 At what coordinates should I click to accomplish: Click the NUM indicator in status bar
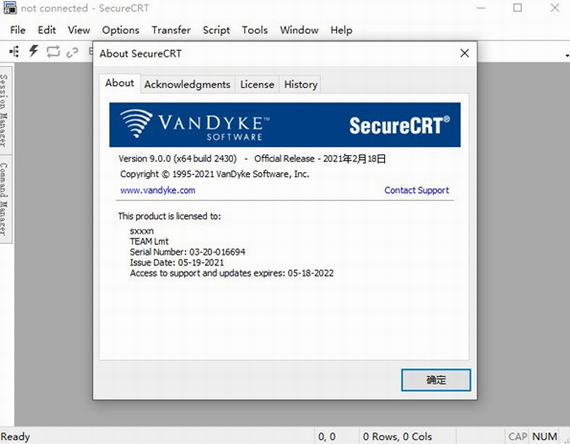pos(544,436)
